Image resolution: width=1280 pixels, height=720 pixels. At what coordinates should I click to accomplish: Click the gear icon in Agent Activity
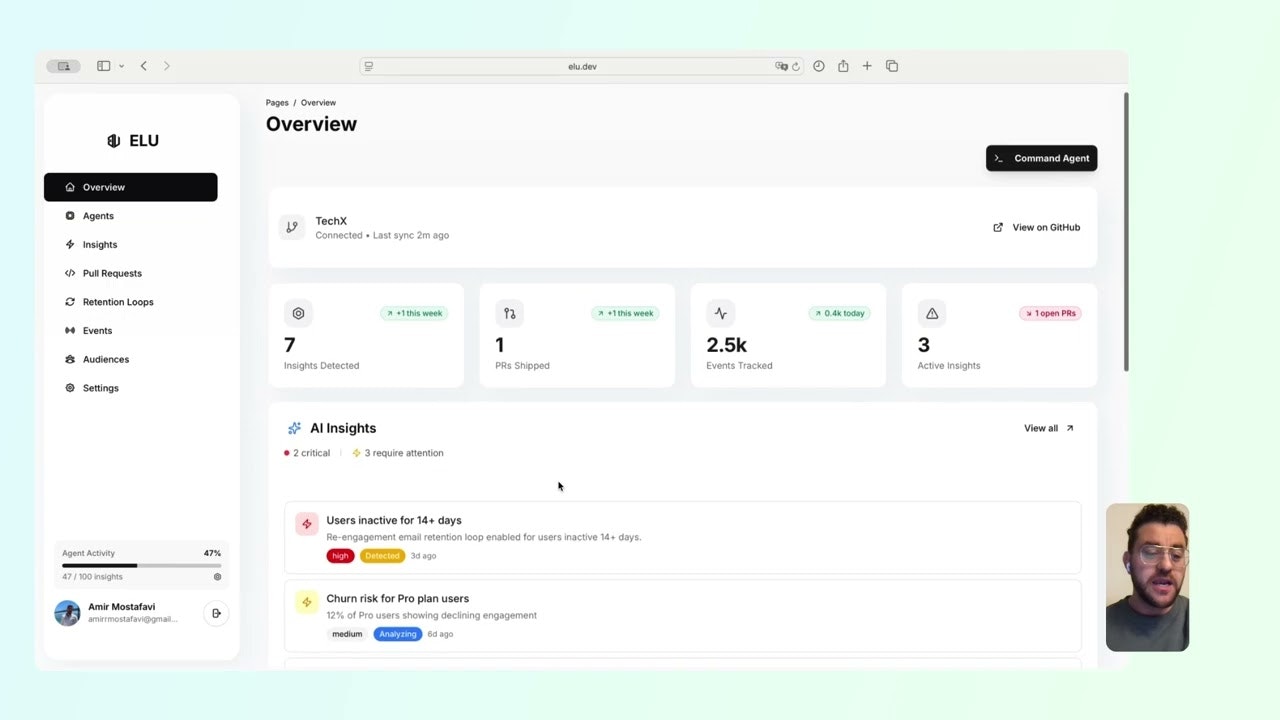point(217,577)
